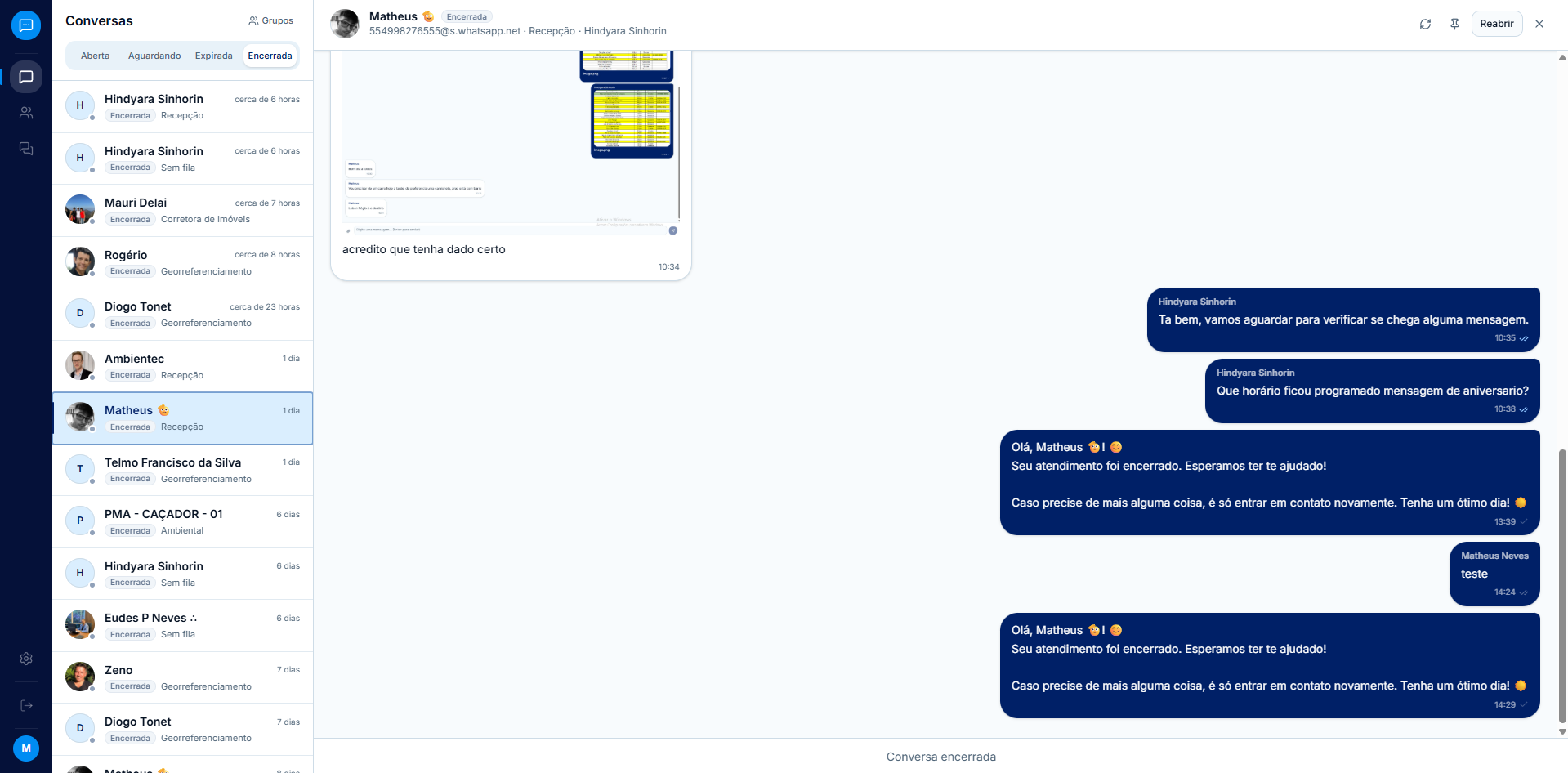The image size is (1568, 773).
Task: Open Diogo Tonet conversation from 23 hours ago
Action: coord(183,314)
